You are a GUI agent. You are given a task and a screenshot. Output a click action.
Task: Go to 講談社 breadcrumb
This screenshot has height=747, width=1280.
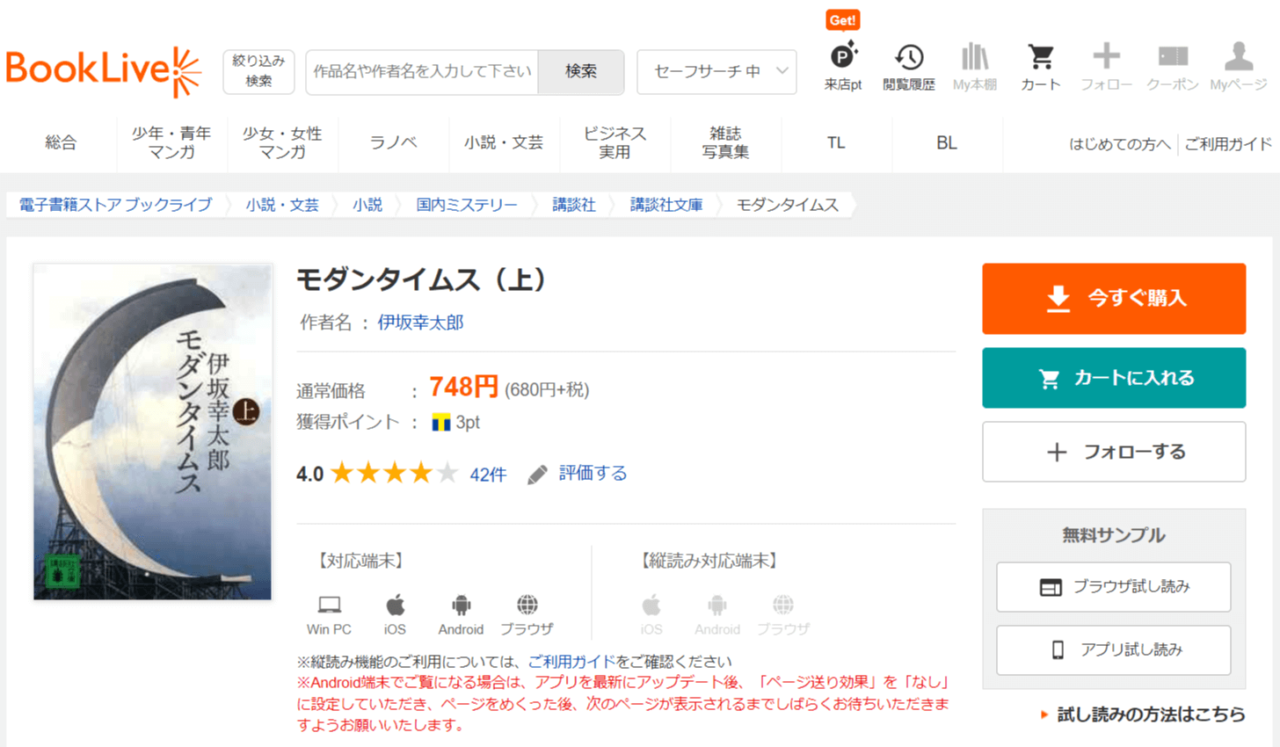tap(574, 205)
